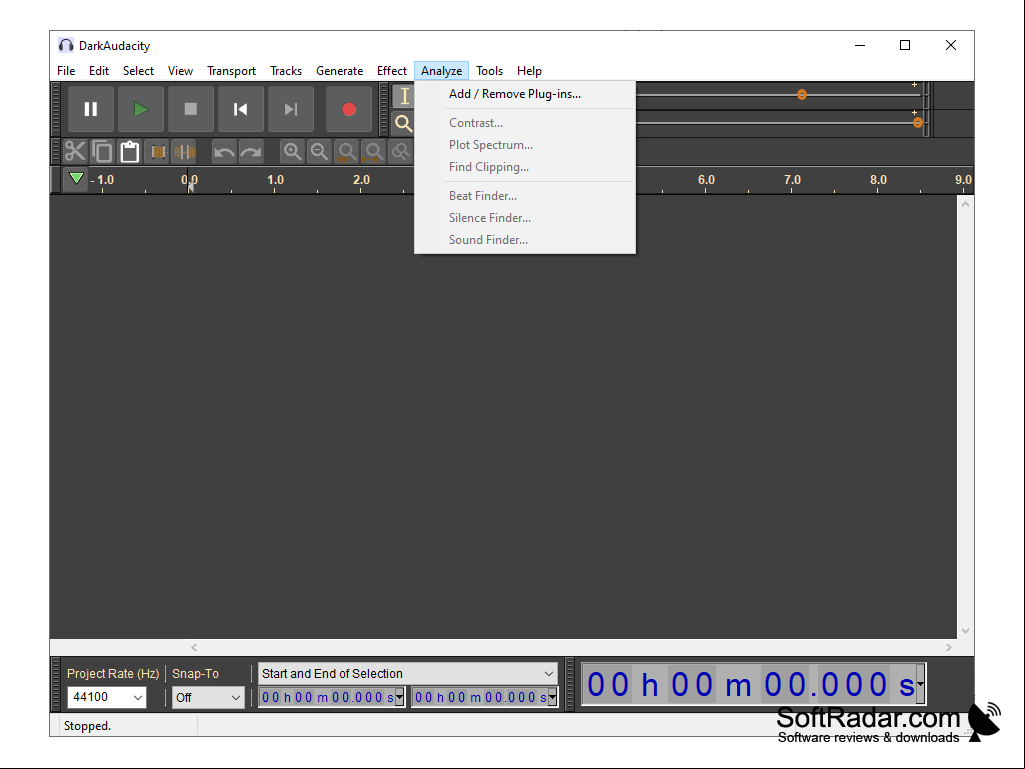Open the Transport menu

pos(231,71)
